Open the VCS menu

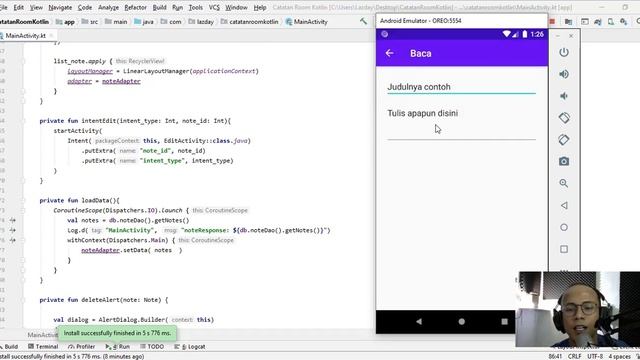pos(214,7)
